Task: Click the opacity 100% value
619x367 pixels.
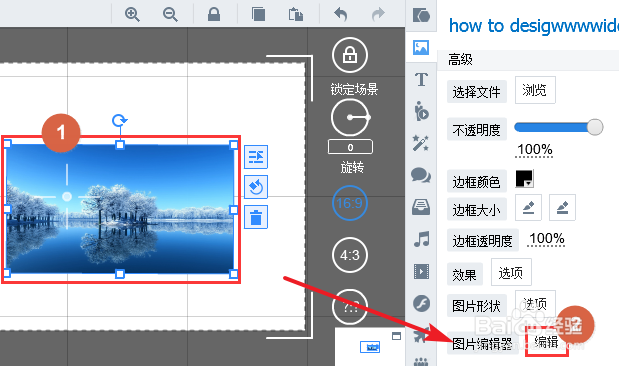Action: point(535,150)
